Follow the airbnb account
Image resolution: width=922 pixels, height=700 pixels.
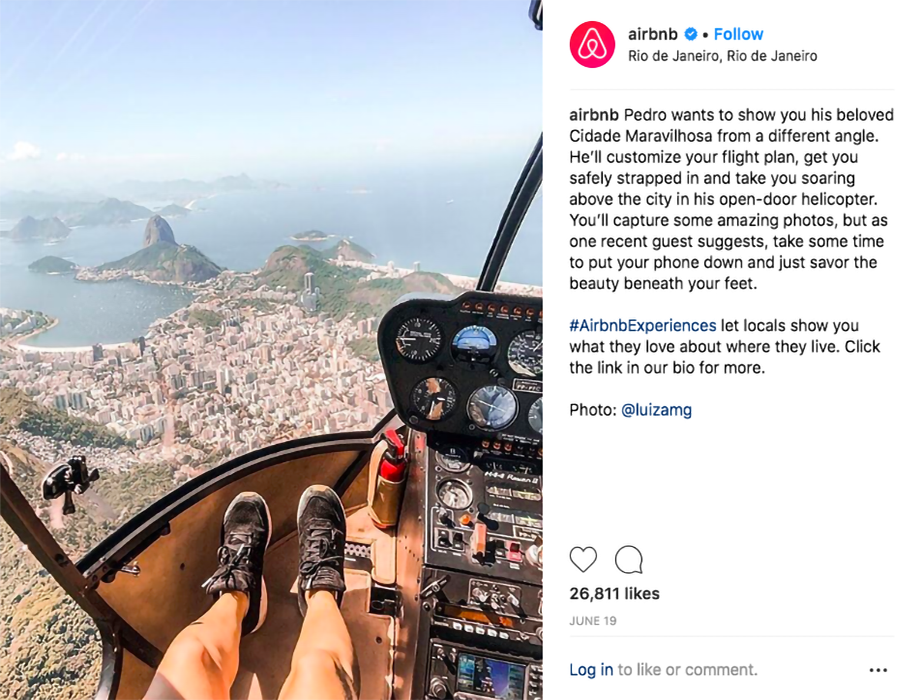click(x=739, y=34)
